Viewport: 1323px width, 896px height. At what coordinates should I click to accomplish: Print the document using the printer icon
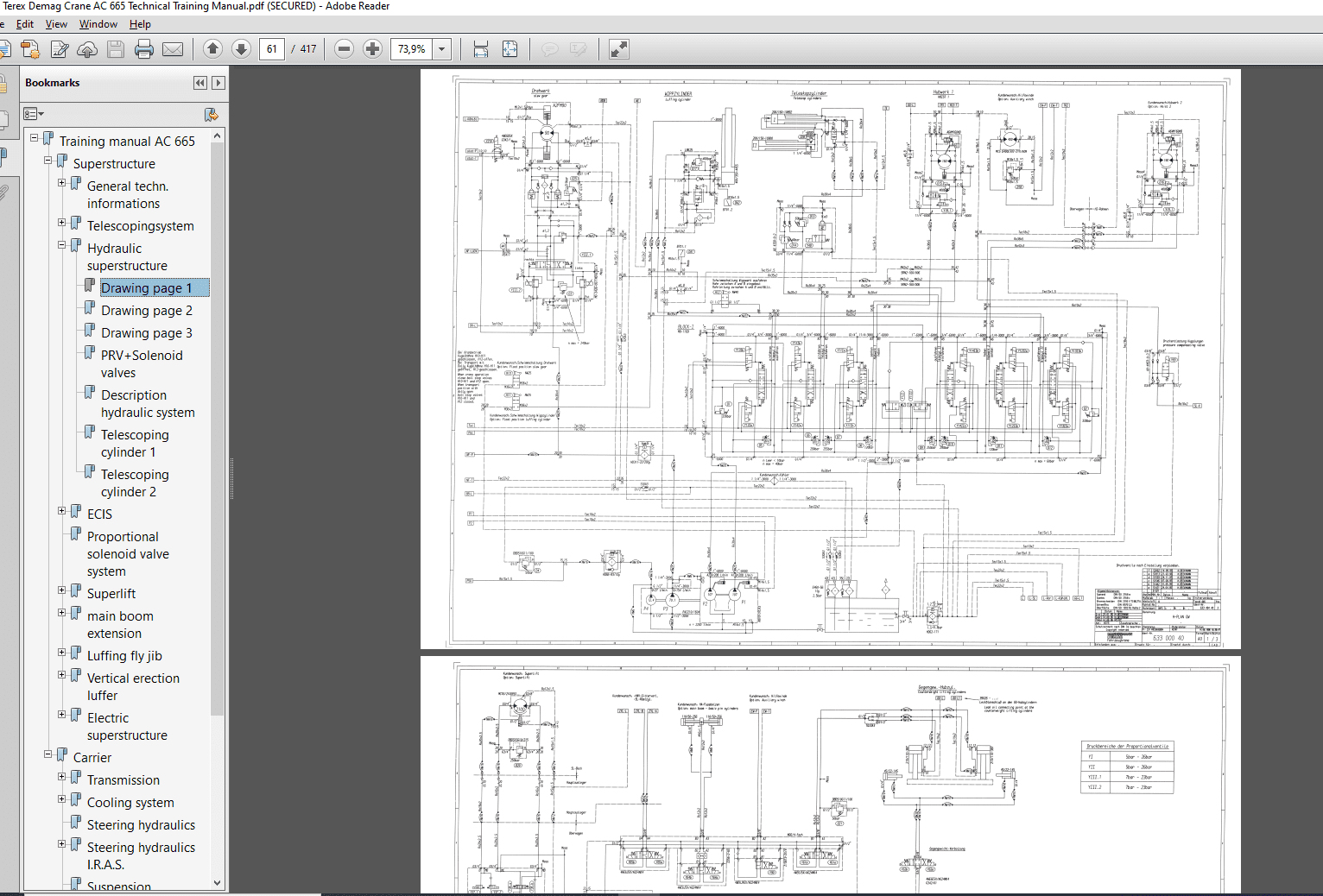click(143, 49)
